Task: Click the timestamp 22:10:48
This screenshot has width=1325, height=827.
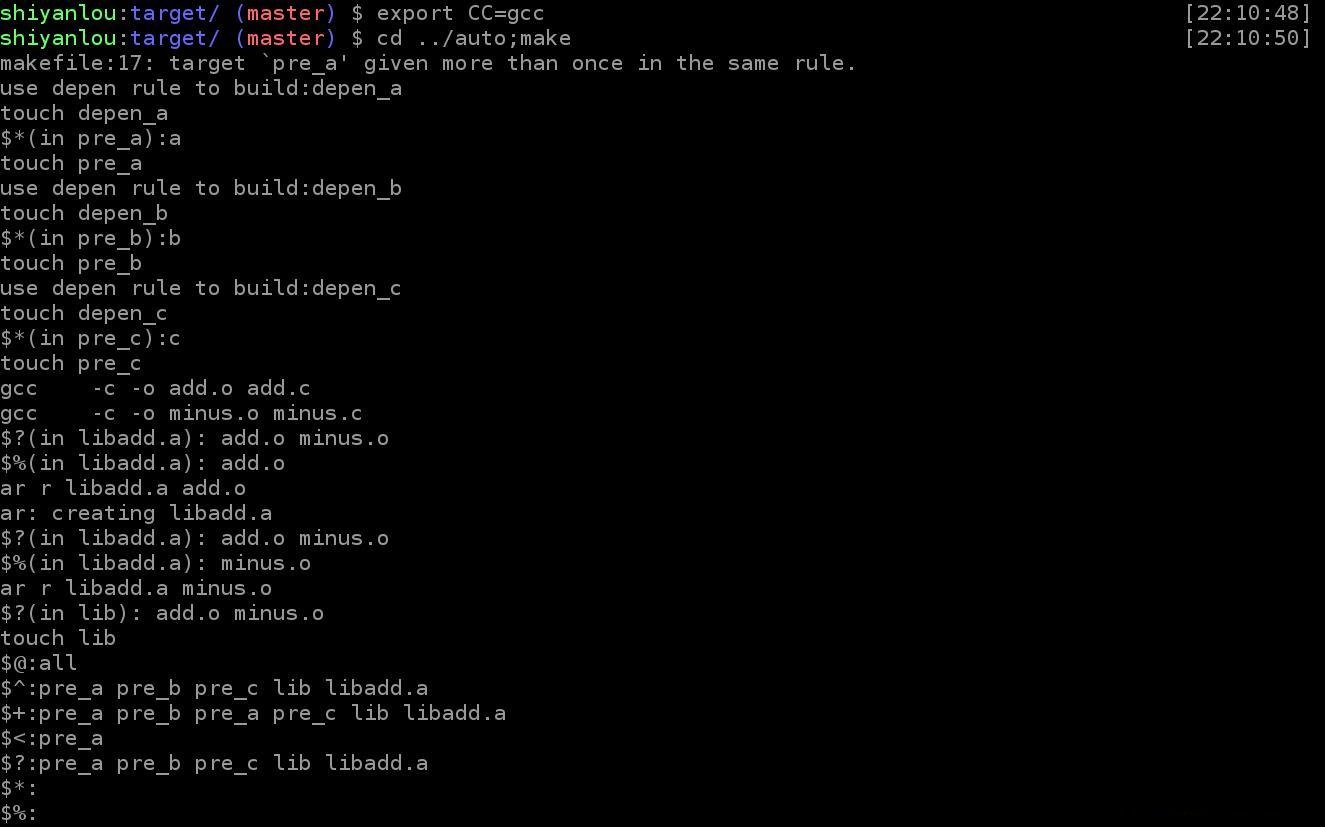Action: click(x=1247, y=13)
